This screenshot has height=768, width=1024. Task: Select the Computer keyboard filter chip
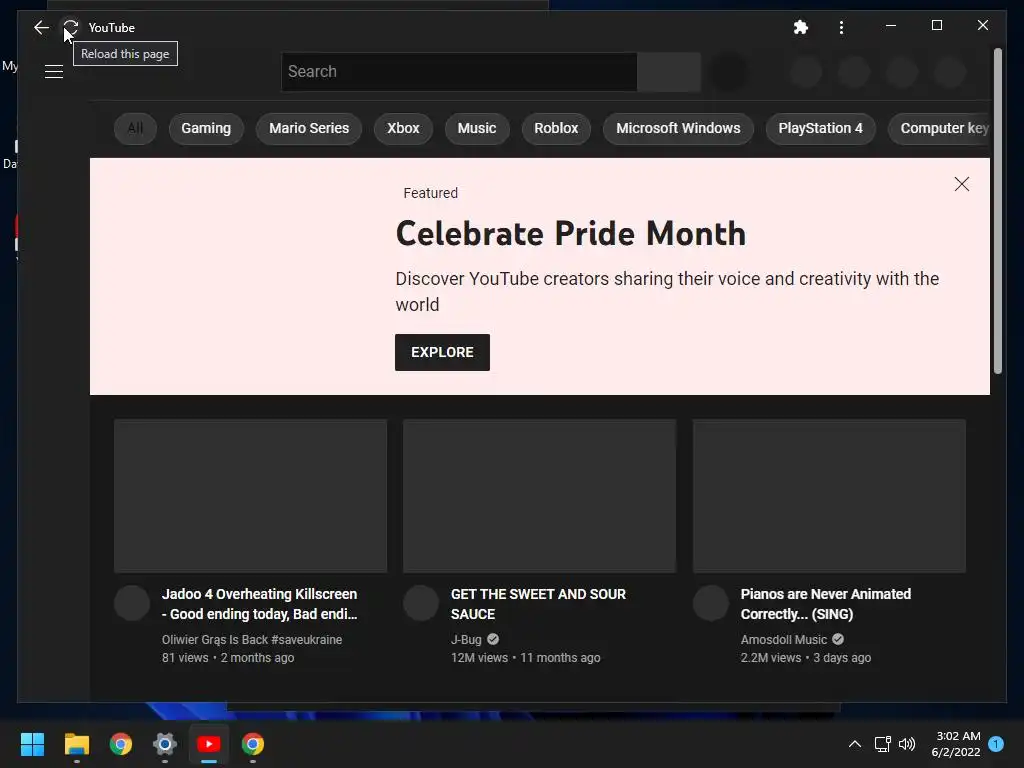[939, 128]
